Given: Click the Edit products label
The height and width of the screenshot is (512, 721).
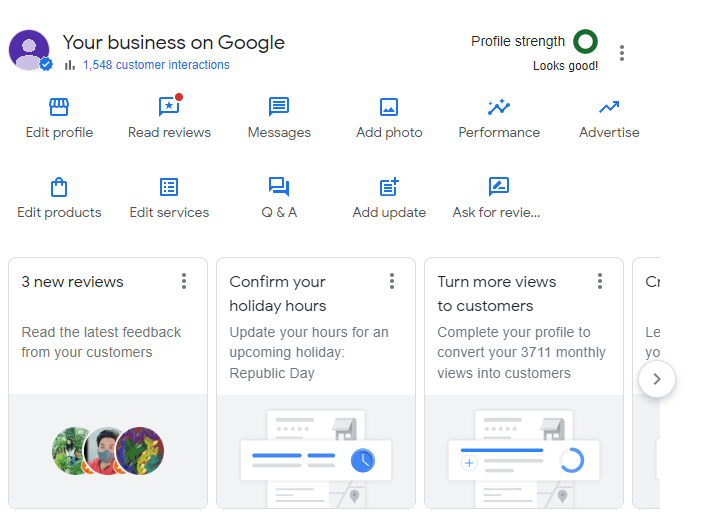Looking at the screenshot, I should 59,213.
